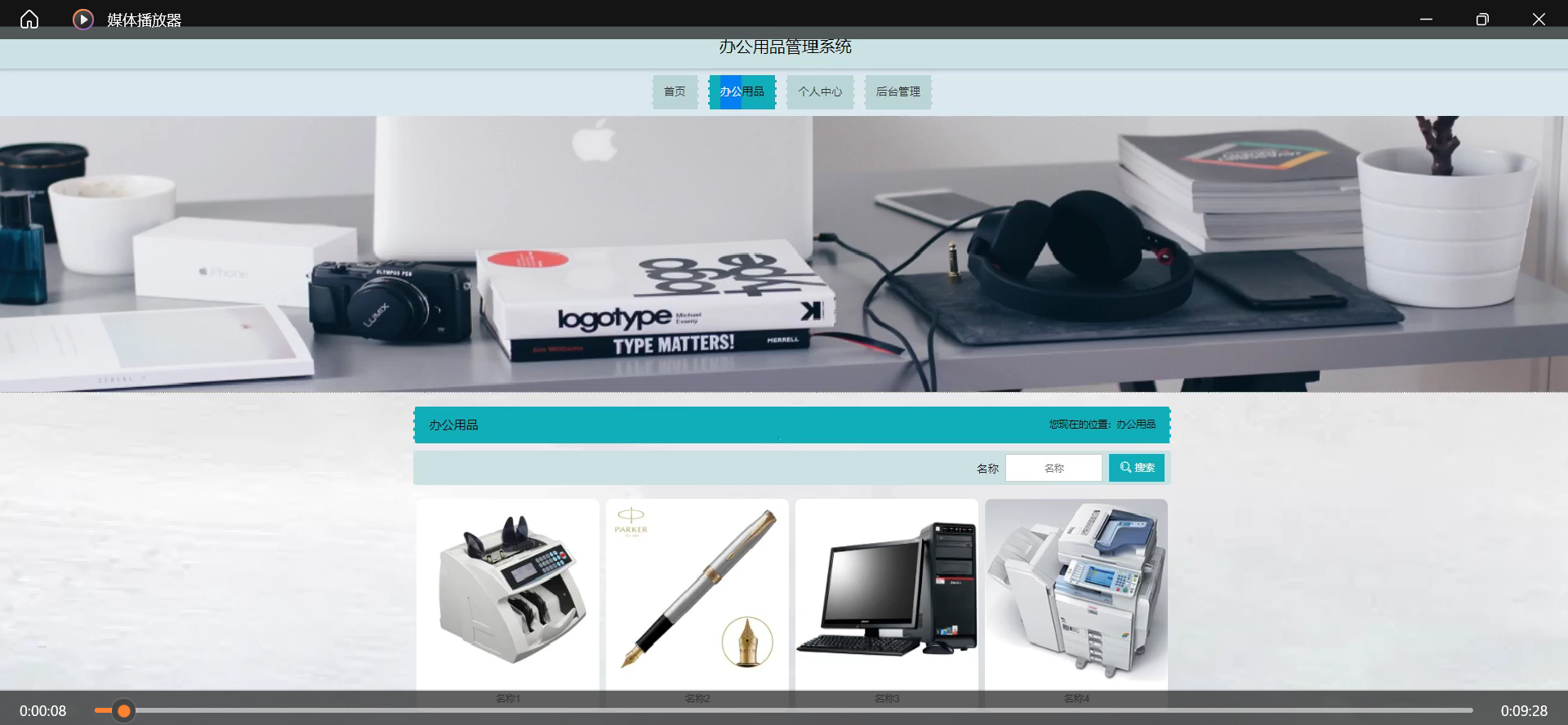This screenshot has width=1568, height=725.
Task: Open the banknote counter product thumbnail
Action: tap(508, 594)
